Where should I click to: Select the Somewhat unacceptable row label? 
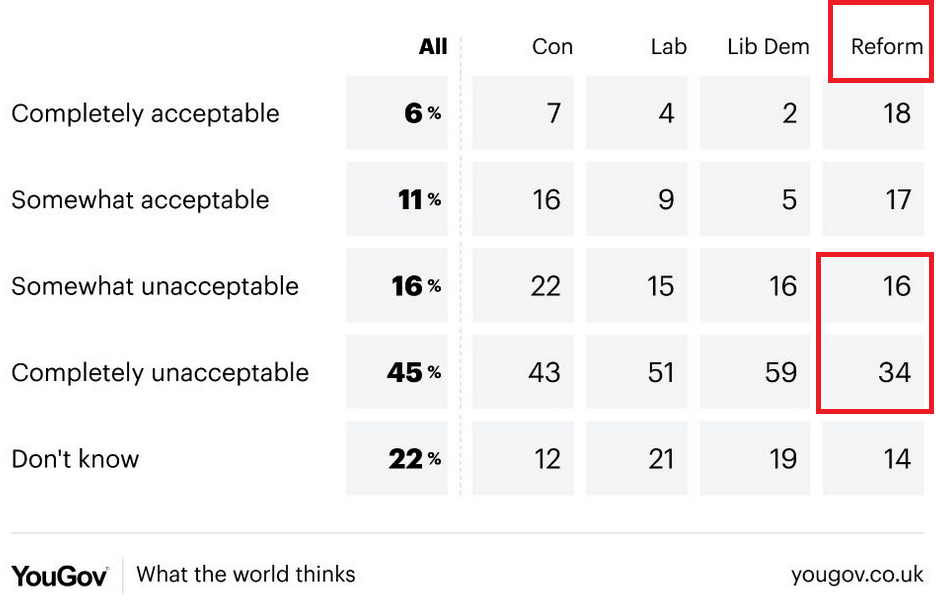(x=155, y=286)
